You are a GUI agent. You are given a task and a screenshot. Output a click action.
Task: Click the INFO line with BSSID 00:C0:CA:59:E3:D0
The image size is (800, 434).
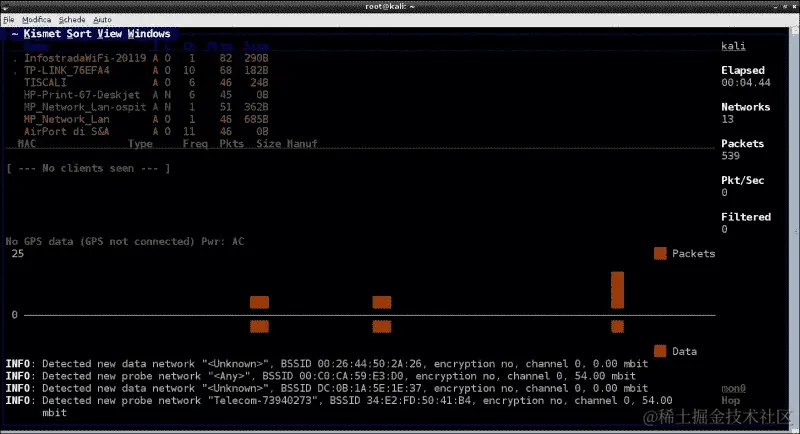point(320,376)
